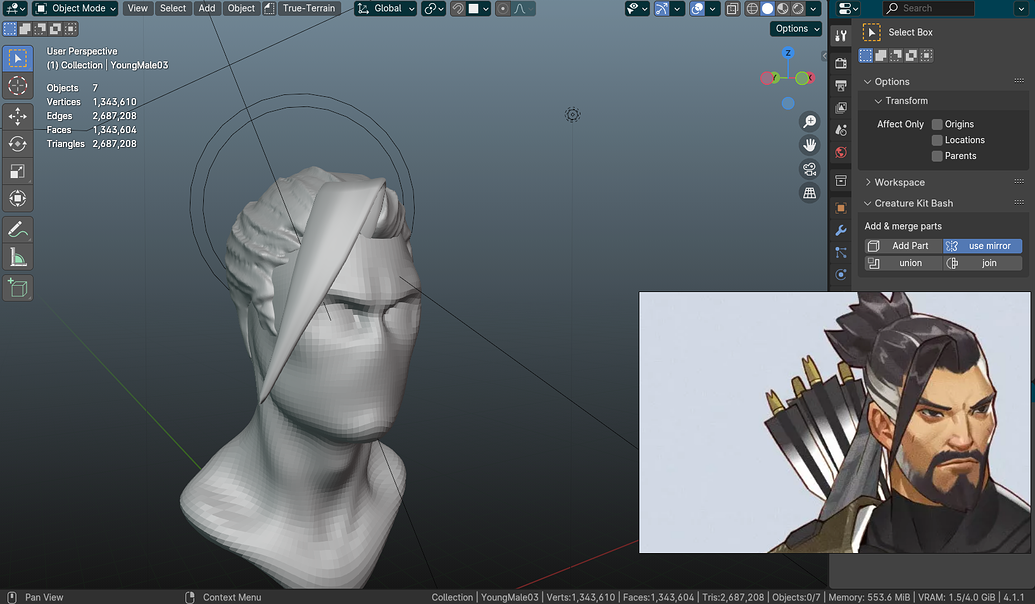Open Global transform orientation dropdown
Image resolution: width=1035 pixels, height=604 pixels.
click(386, 9)
